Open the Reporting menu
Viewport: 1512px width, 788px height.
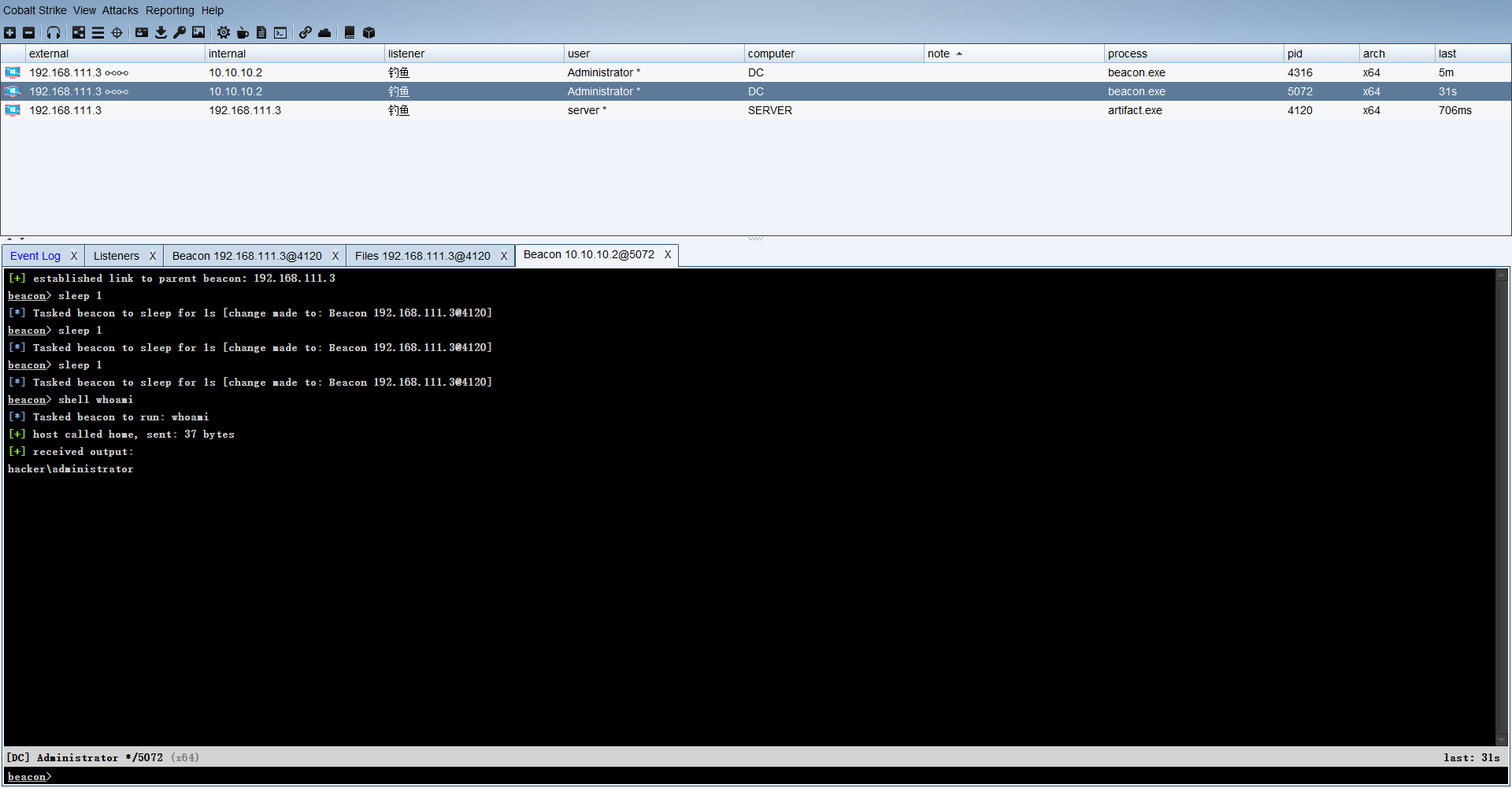[169, 10]
